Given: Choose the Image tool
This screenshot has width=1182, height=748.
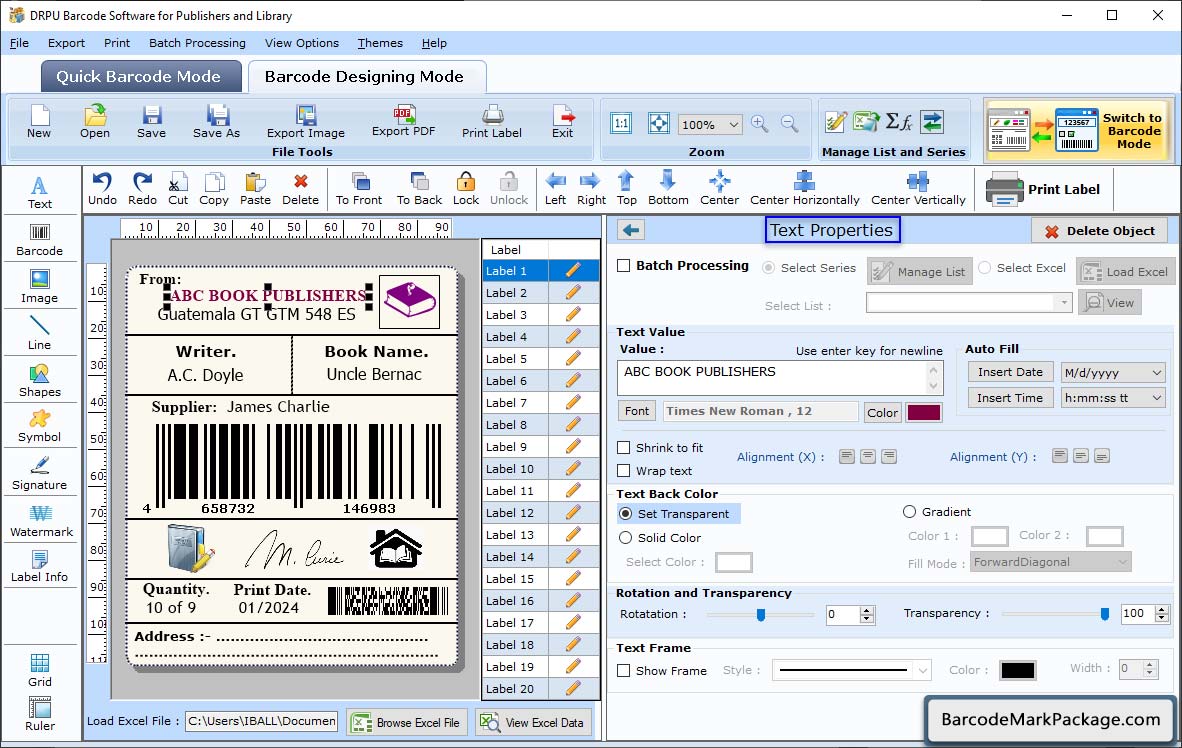Looking at the screenshot, I should pyautogui.click(x=39, y=287).
